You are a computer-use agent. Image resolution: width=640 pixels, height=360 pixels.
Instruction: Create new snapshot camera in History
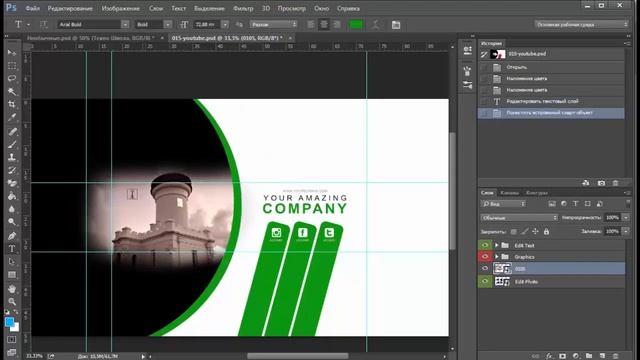601,183
